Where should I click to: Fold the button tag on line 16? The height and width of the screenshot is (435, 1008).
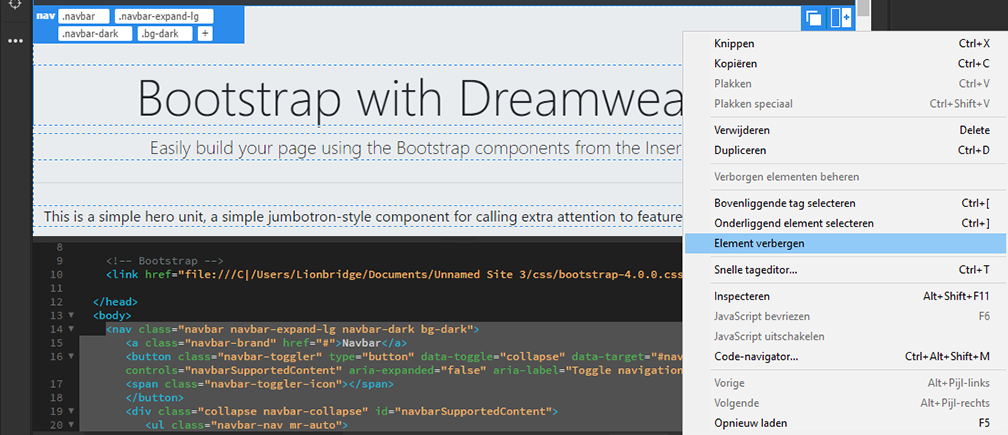tap(69, 356)
